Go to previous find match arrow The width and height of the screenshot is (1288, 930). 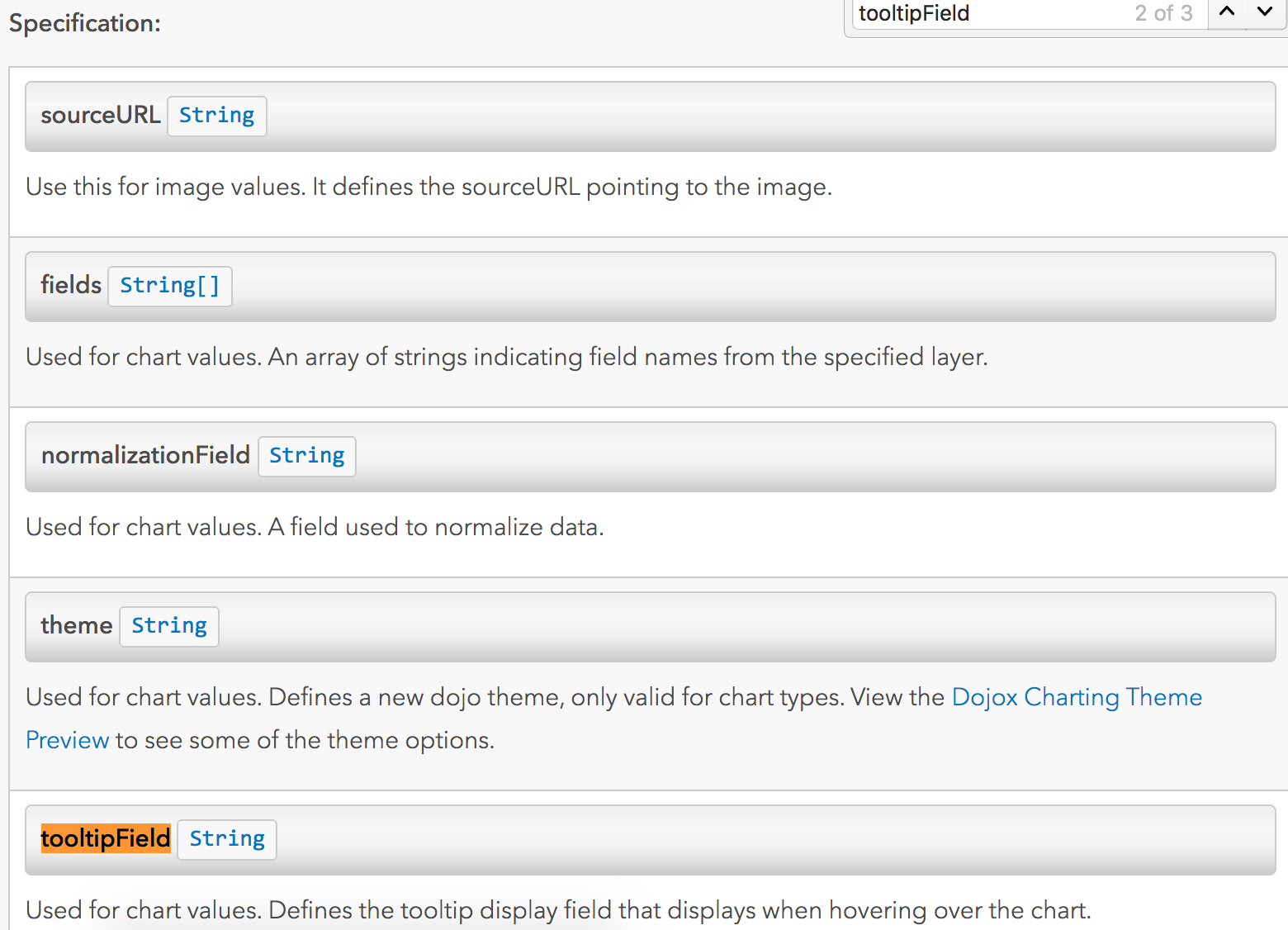(x=1227, y=12)
